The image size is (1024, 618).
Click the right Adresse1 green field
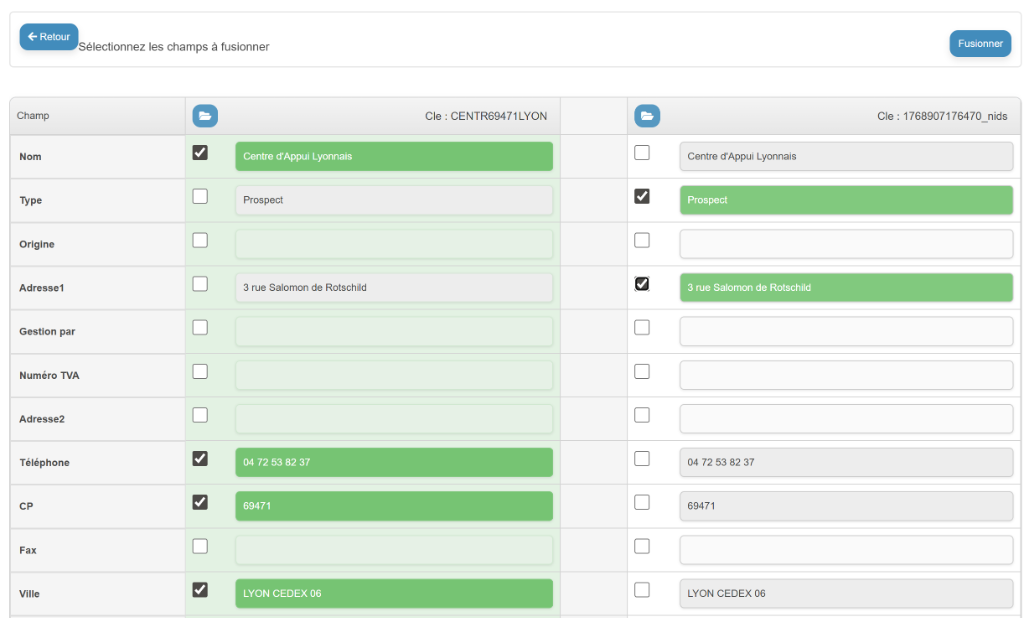coord(846,287)
